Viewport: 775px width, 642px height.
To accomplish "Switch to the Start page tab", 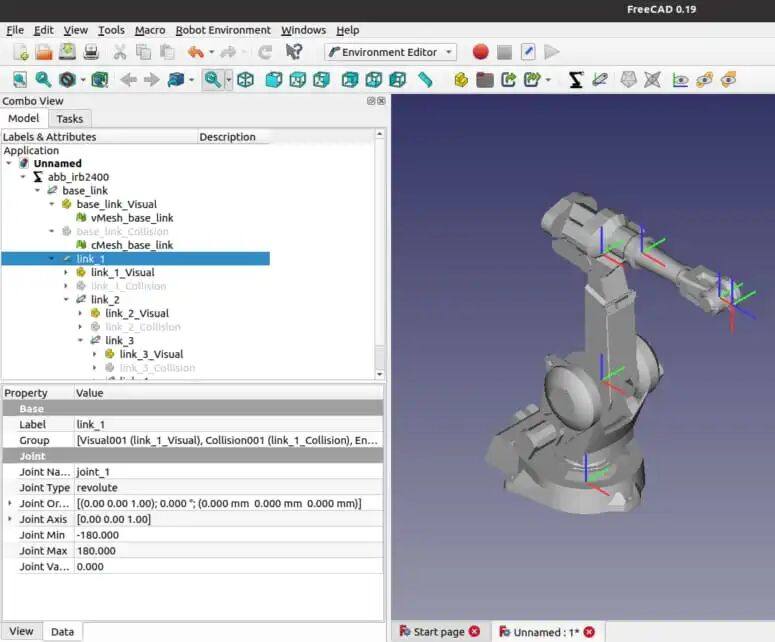I will [439, 631].
